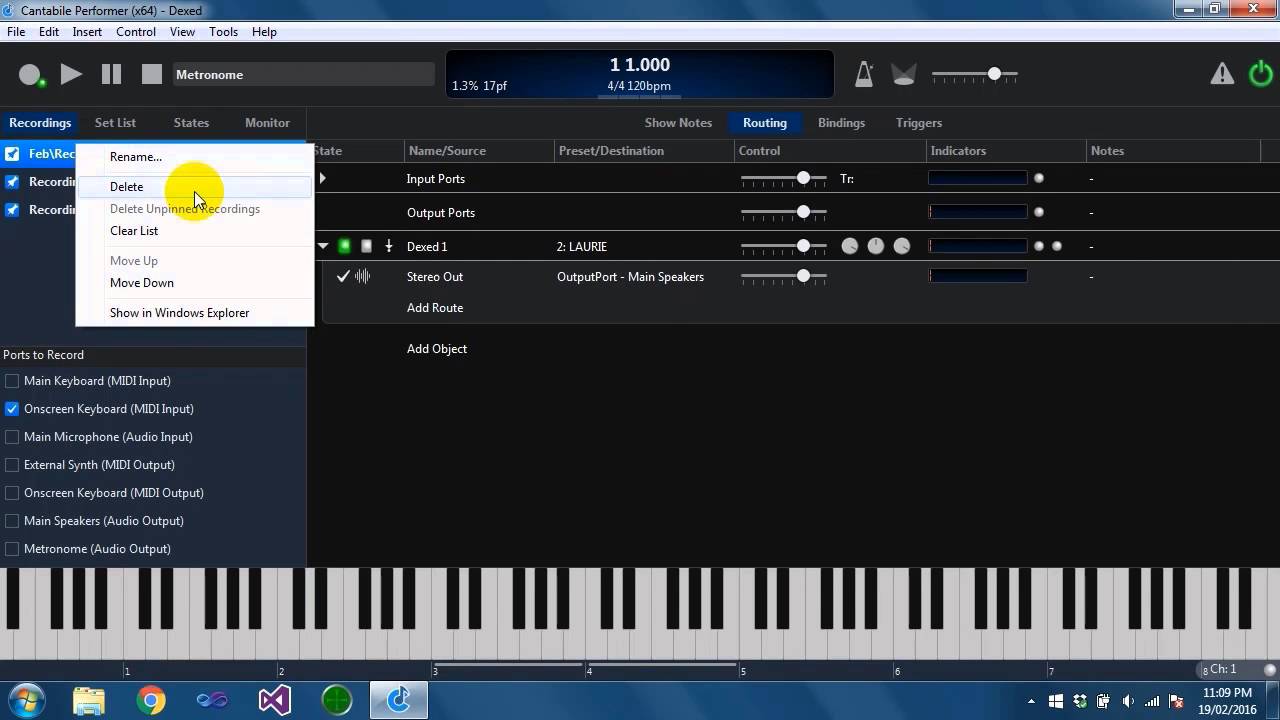Pause playback using the Pause button

pyautogui.click(x=111, y=74)
